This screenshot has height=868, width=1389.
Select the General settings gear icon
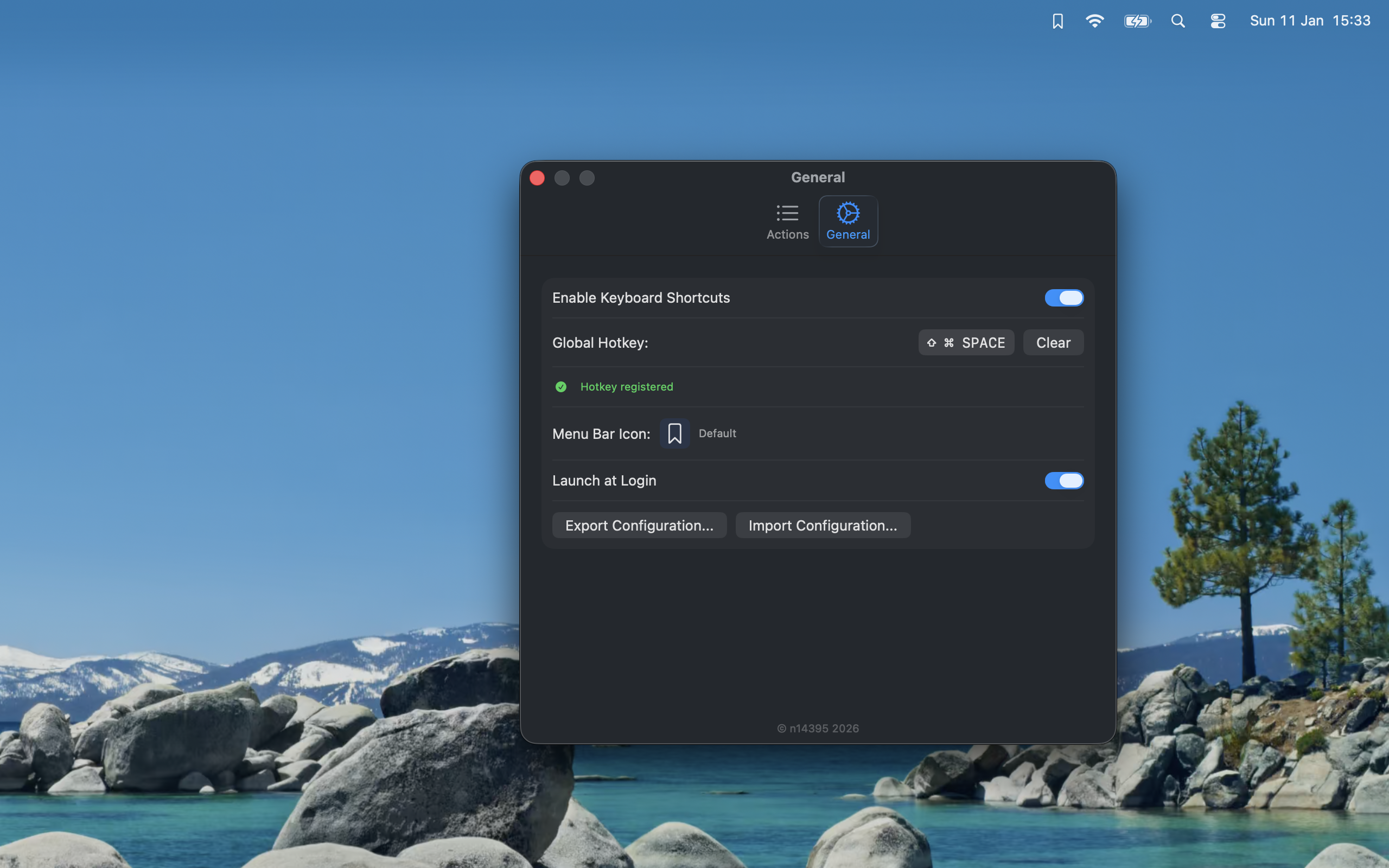[x=848, y=214]
